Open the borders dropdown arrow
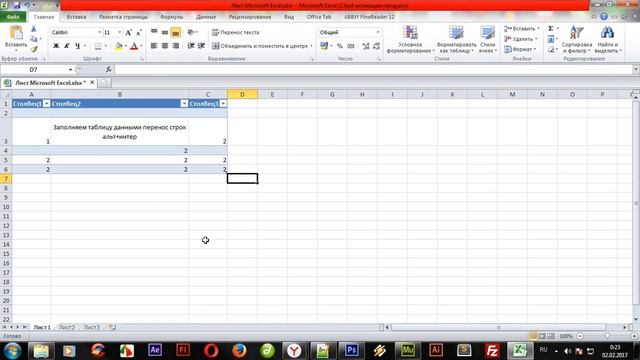The width and height of the screenshot is (640, 360). pos(106,46)
